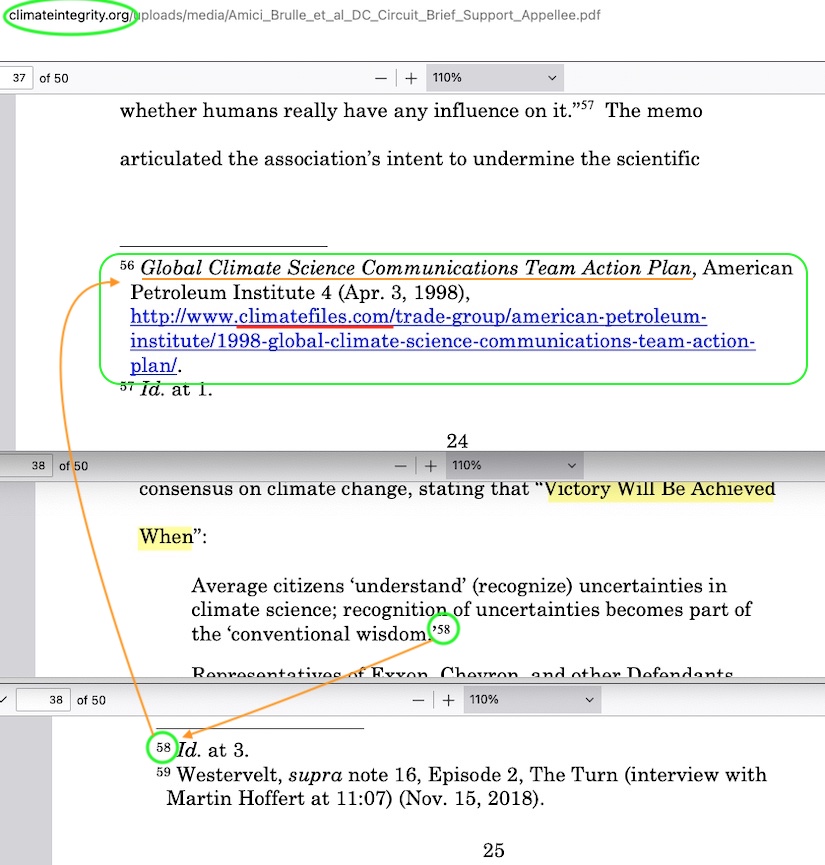The height and width of the screenshot is (865, 825).
Task: Click the 'Global Climate Science Communications' italic title
Action: 415,268
